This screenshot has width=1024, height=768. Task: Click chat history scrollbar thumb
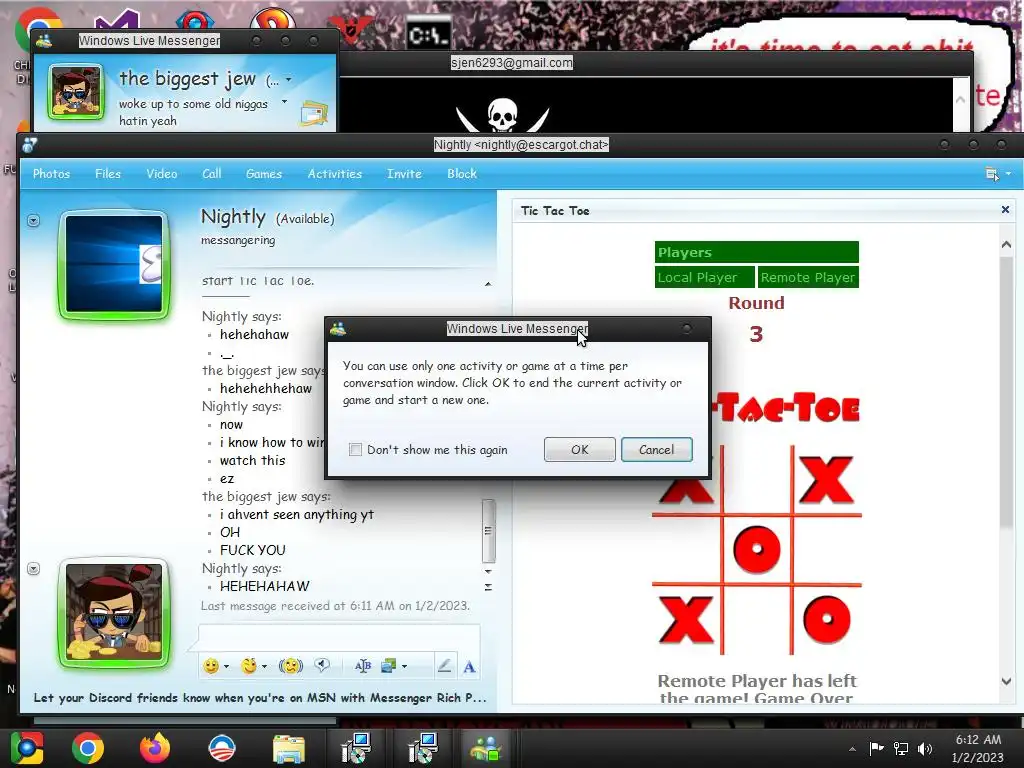point(488,530)
